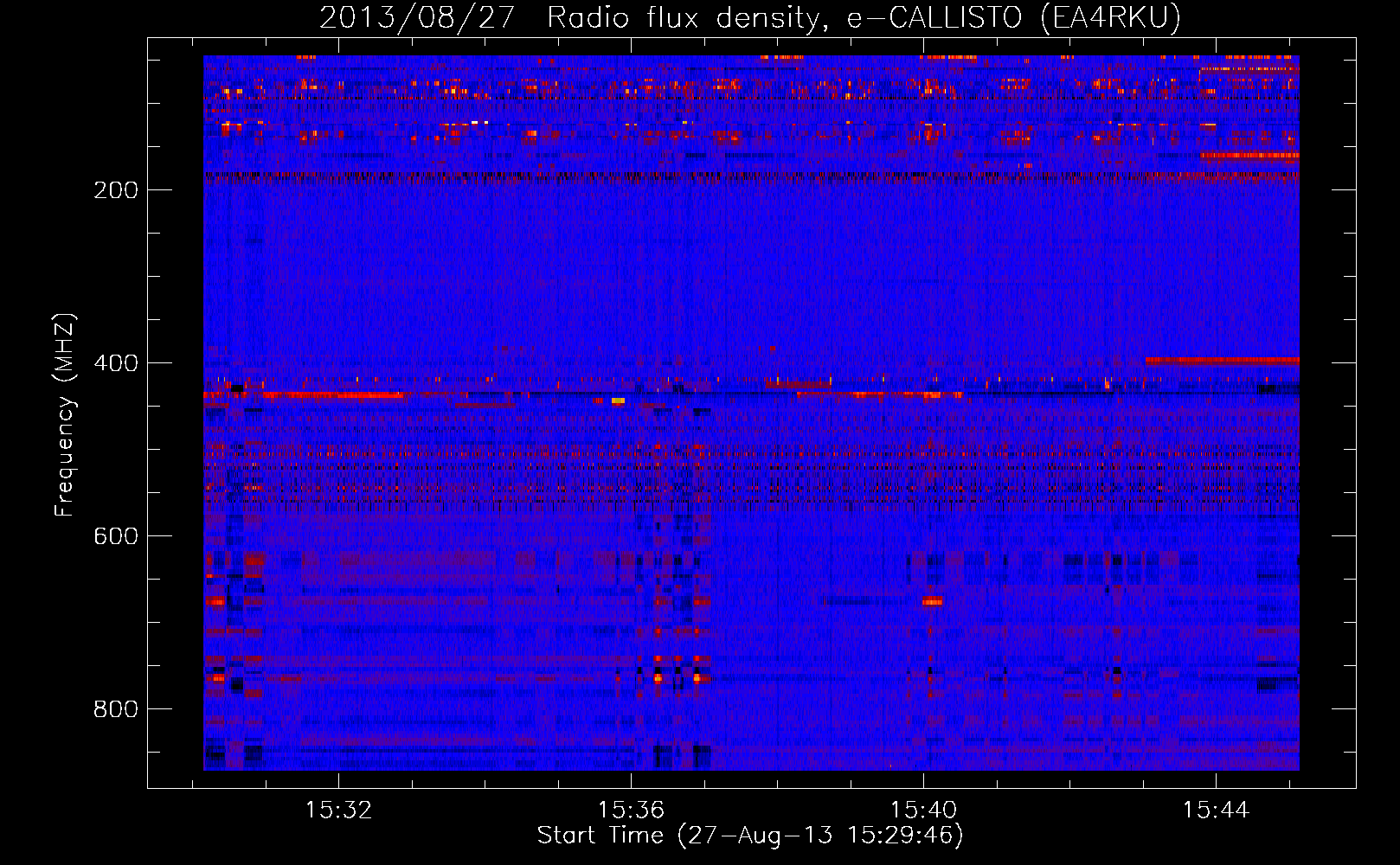The width and height of the screenshot is (1400, 865).
Task: Click the '400' frequency tick label
Action: 115,363
